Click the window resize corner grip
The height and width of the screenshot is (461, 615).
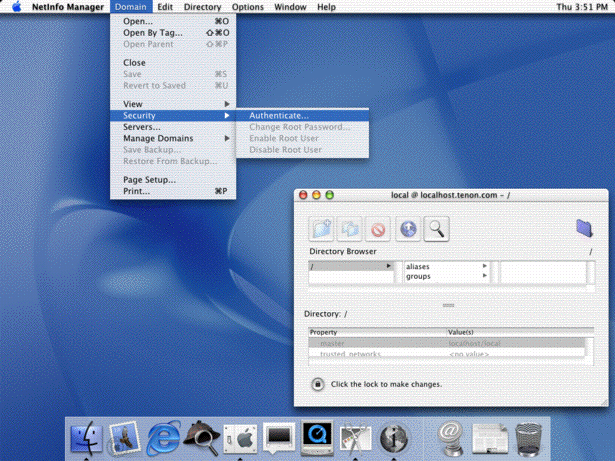(604, 402)
